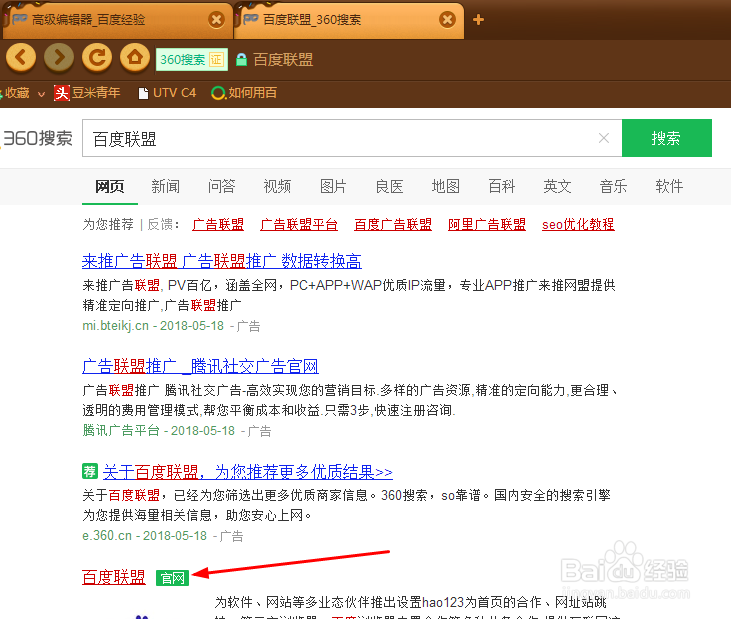
Task: Select the 视频 search tab
Action: coord(277,186)
